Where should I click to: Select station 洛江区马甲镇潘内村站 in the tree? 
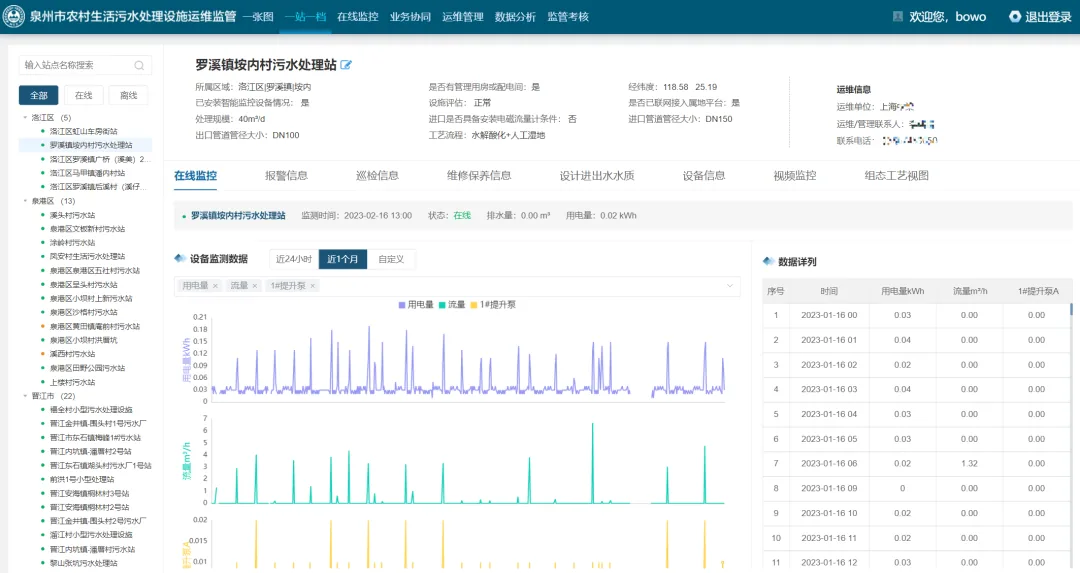click(87, 173)
